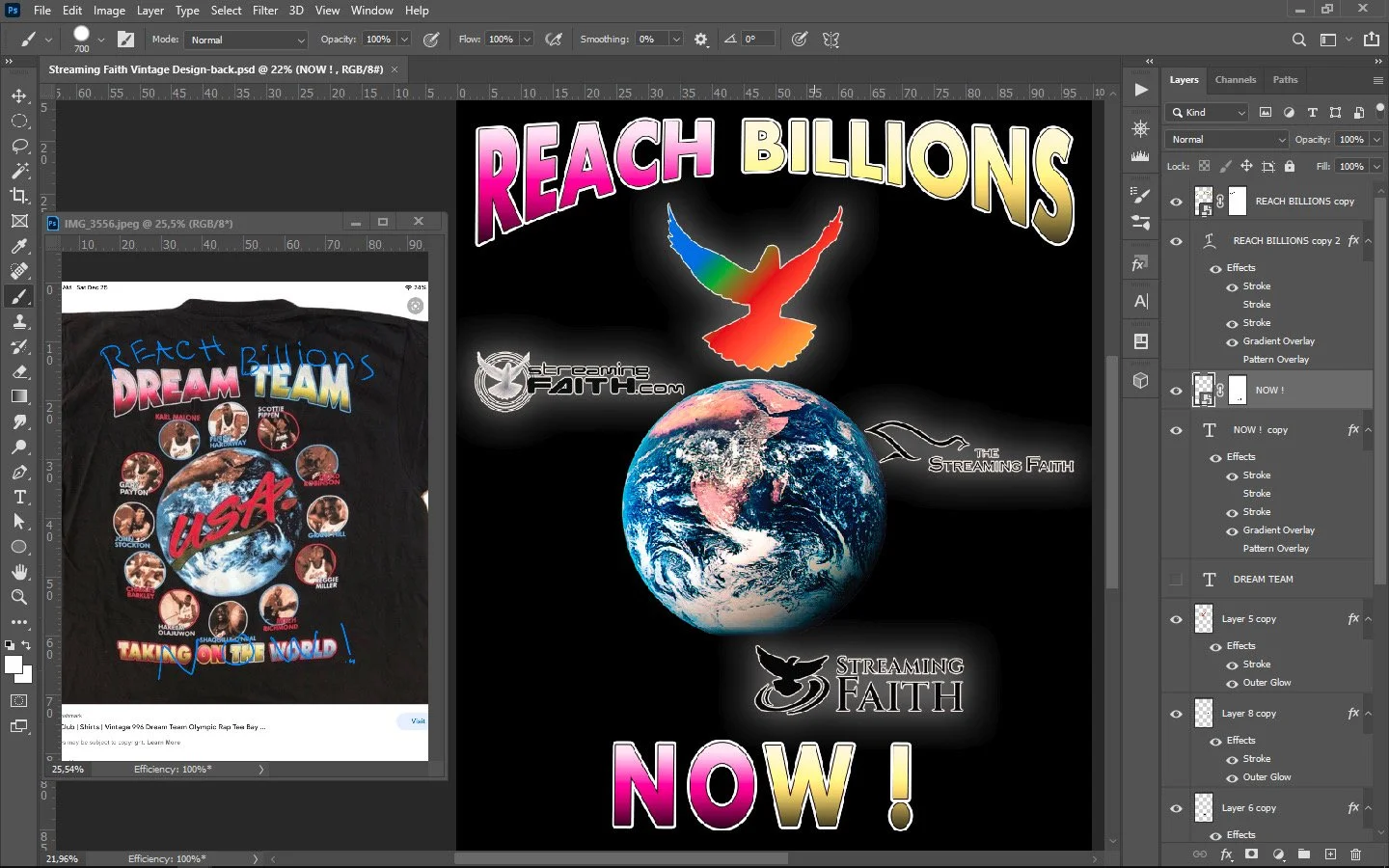This screenshot has width=1389, height=868.
Task: Select the Elliptical Marquee tool
Action: coord(19,122)
